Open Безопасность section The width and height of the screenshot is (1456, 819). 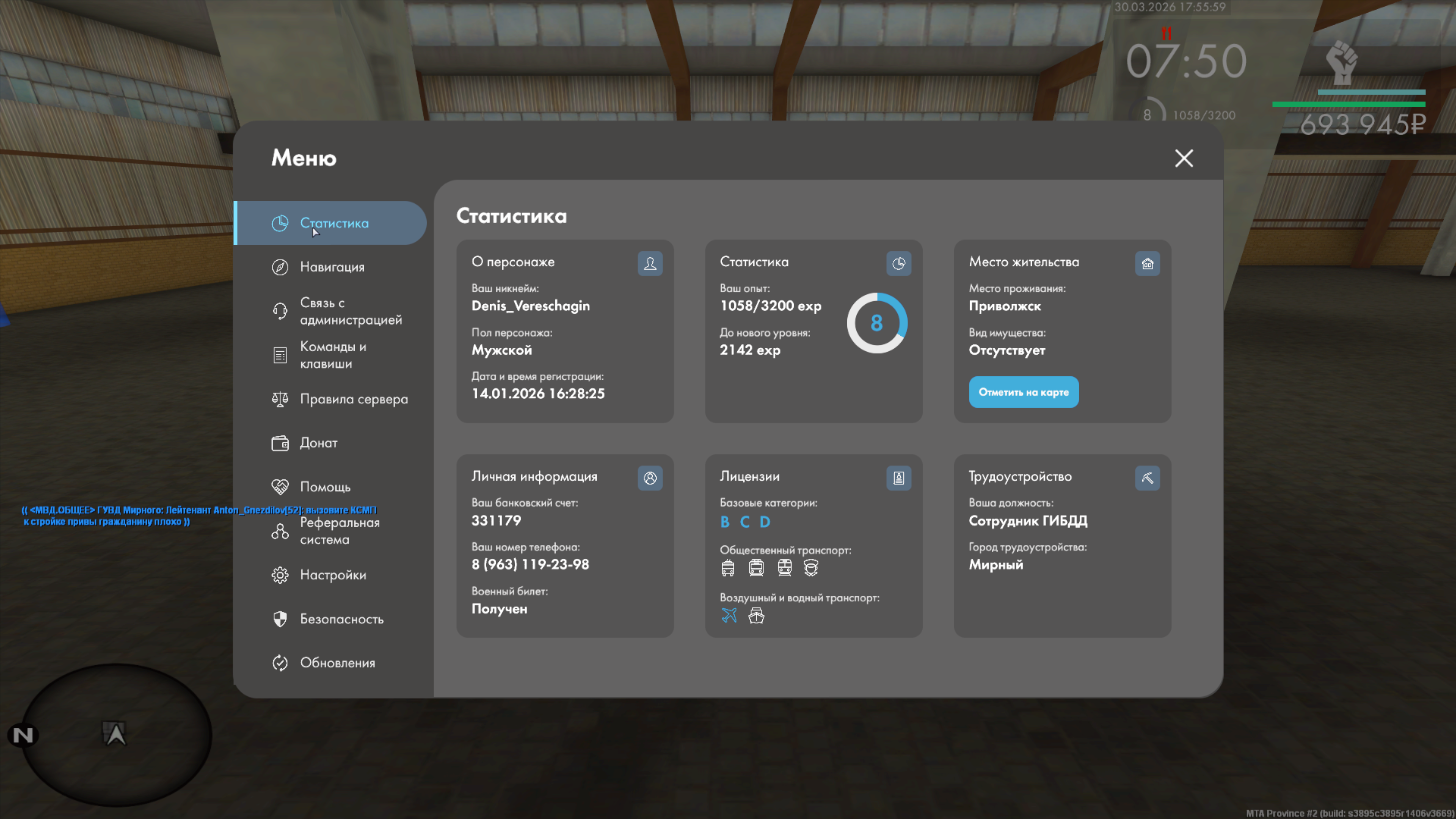click(x=341, y=619)
